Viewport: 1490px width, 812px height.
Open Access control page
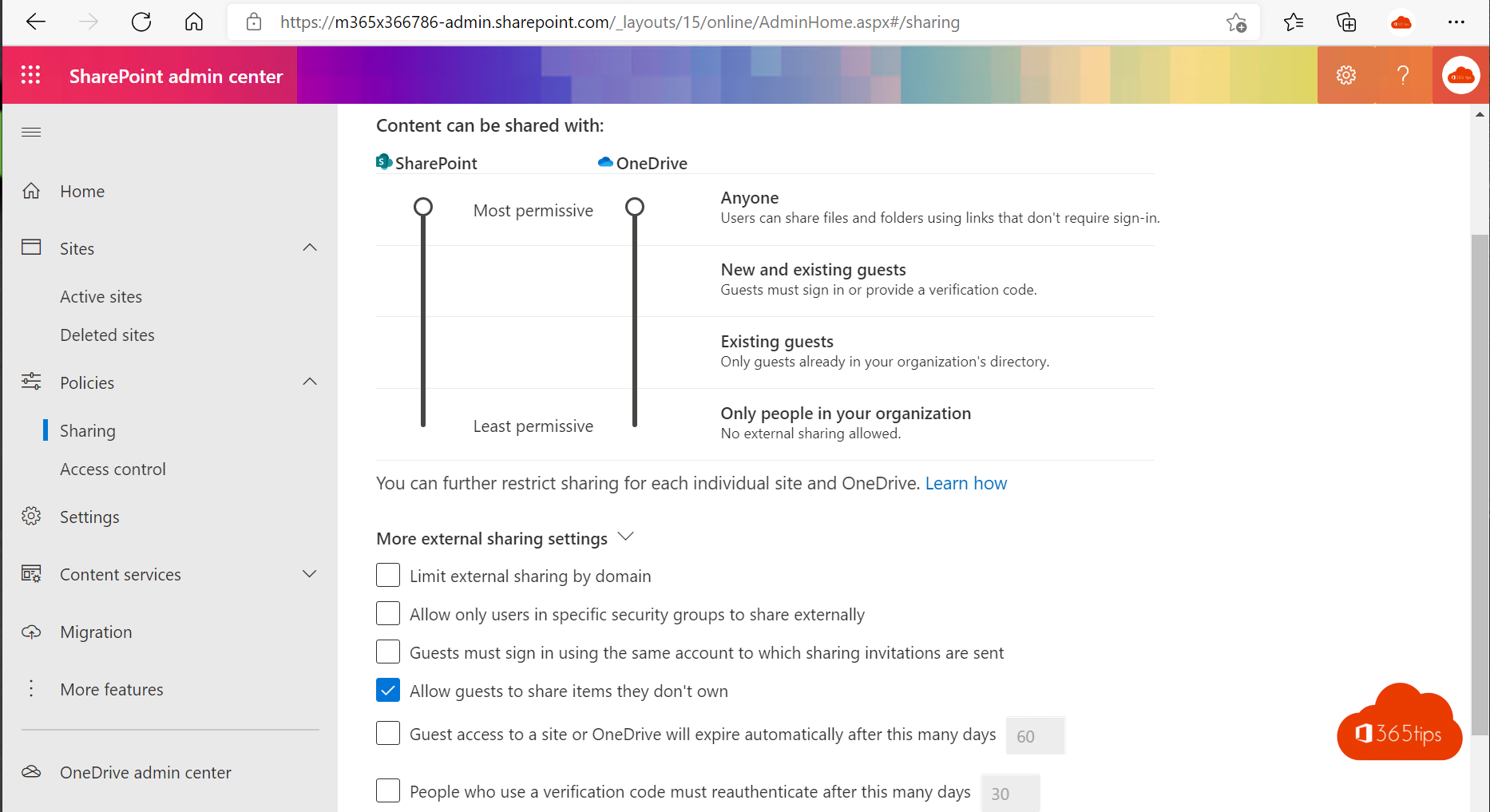(113, 469)
